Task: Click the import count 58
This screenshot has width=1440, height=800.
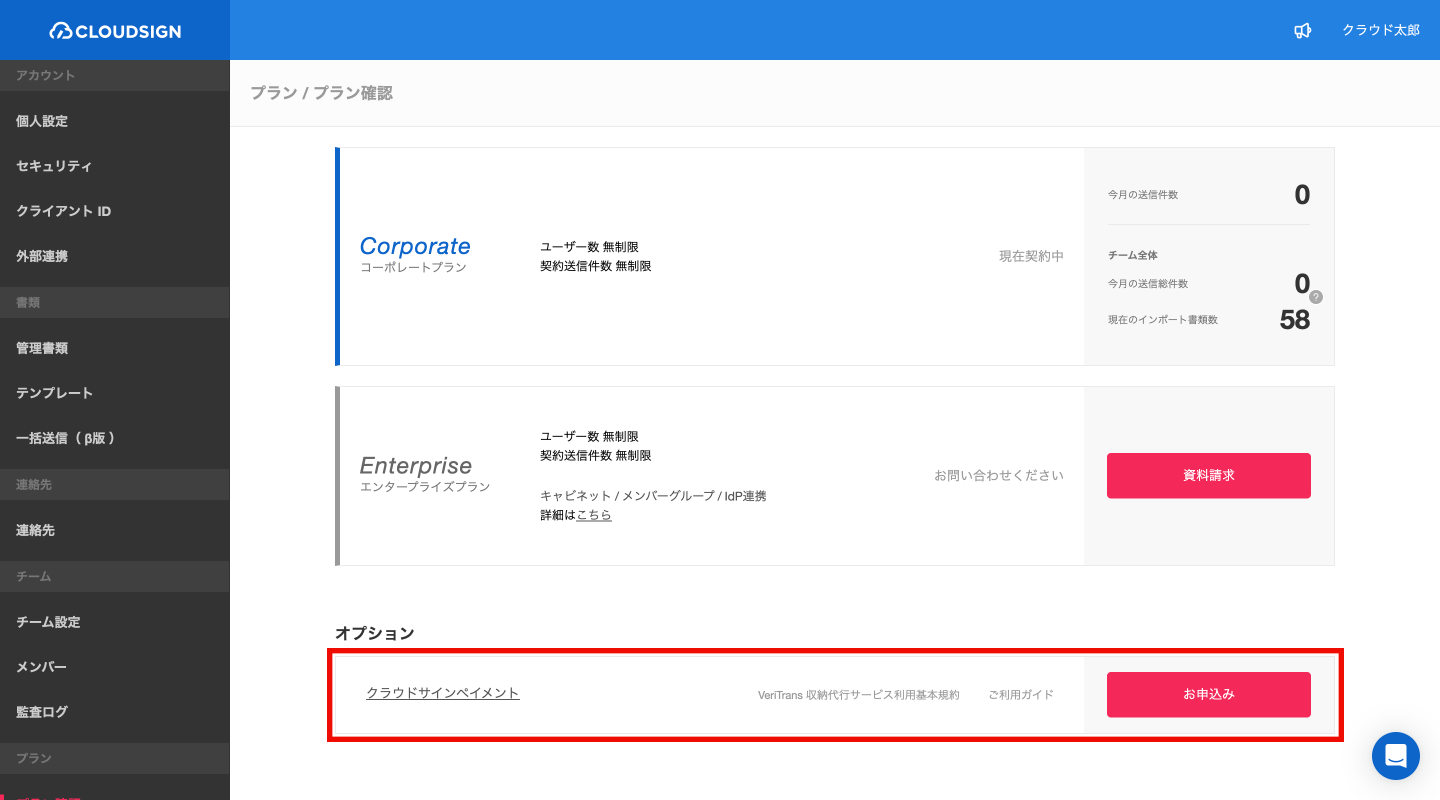Action: [x=1295, y=319]
